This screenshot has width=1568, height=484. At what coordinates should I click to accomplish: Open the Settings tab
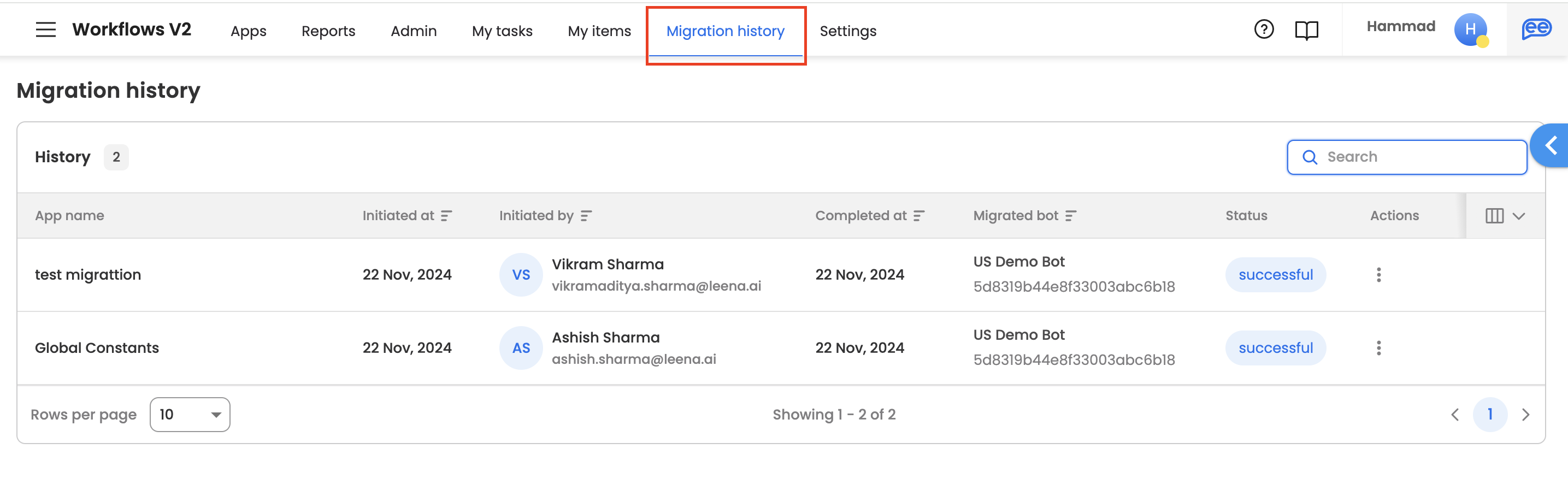[848, 31]
